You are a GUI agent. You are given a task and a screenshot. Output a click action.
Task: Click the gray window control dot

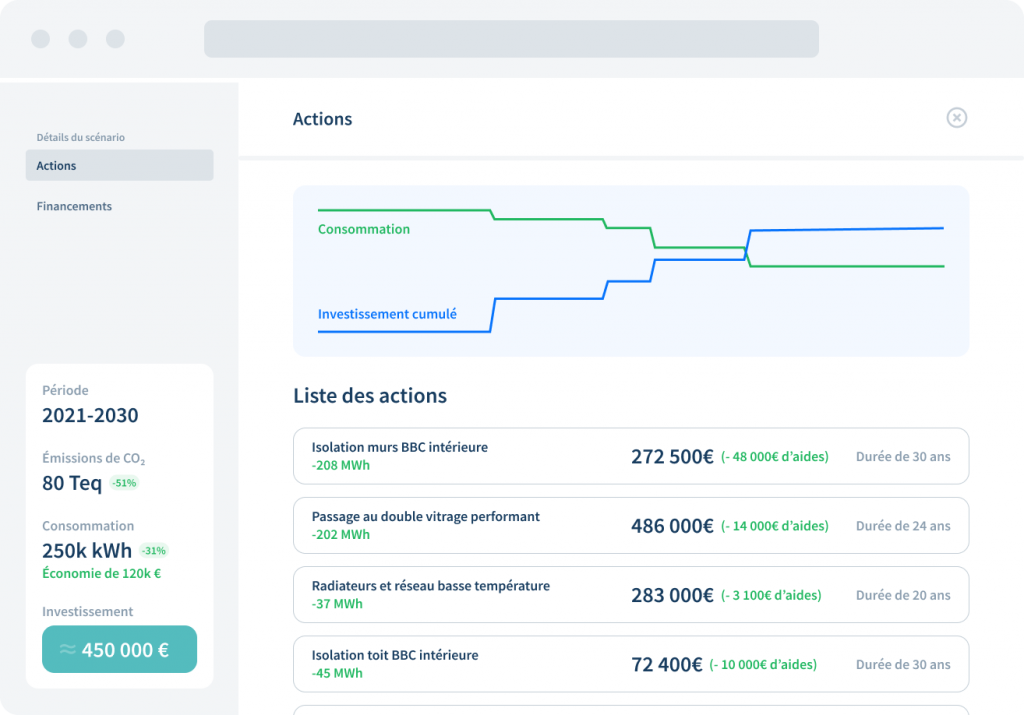115,39
